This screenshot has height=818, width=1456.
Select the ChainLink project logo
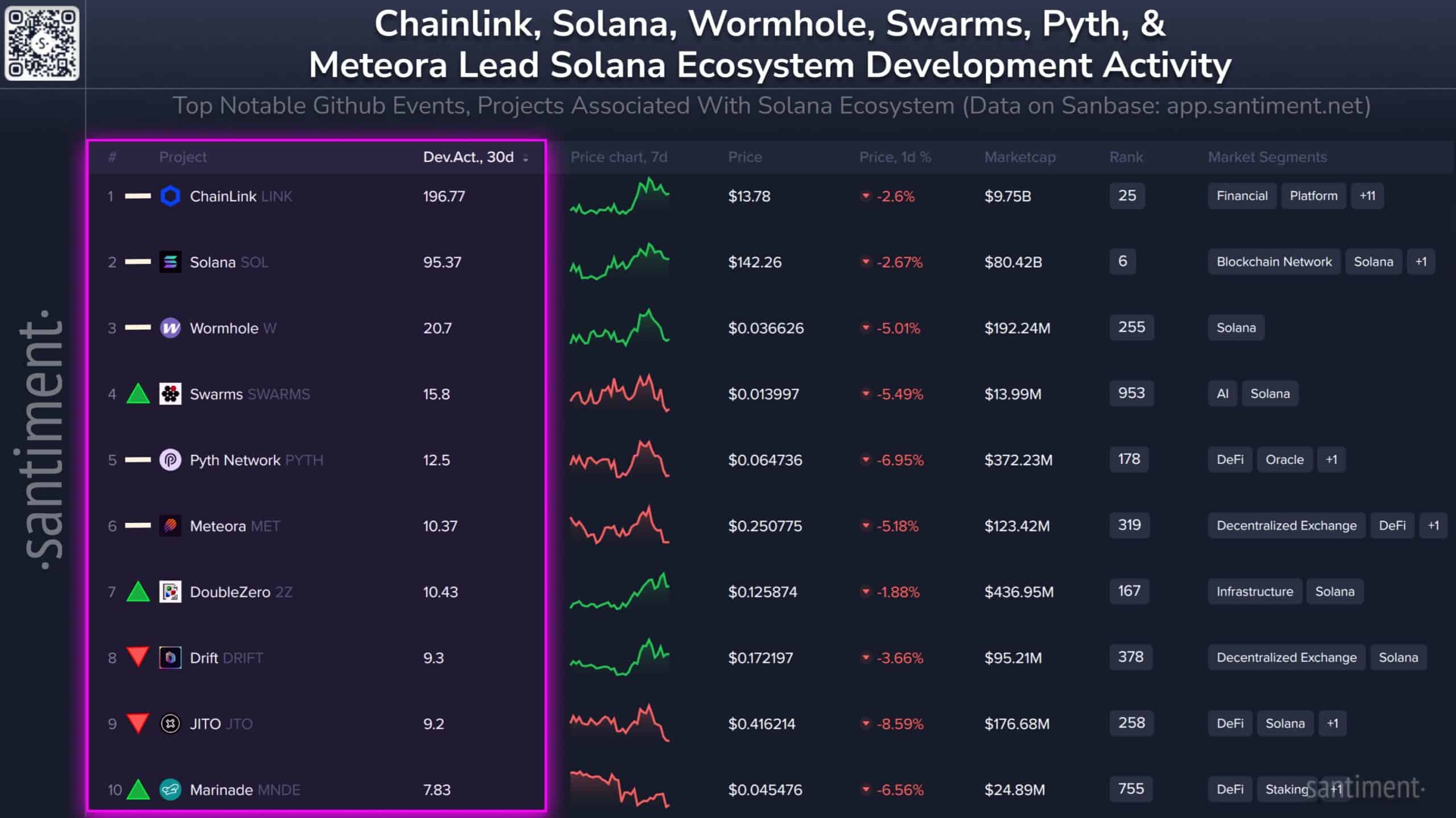click(x=171, y=196)
